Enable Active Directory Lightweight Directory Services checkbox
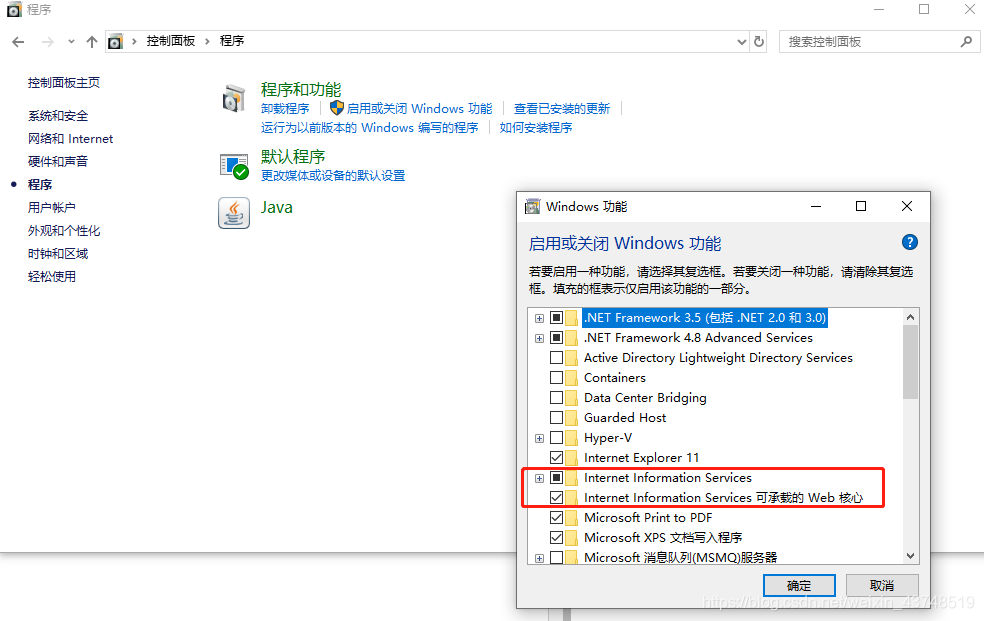This screenshot has width=984, height=621. tap(556, 358)
